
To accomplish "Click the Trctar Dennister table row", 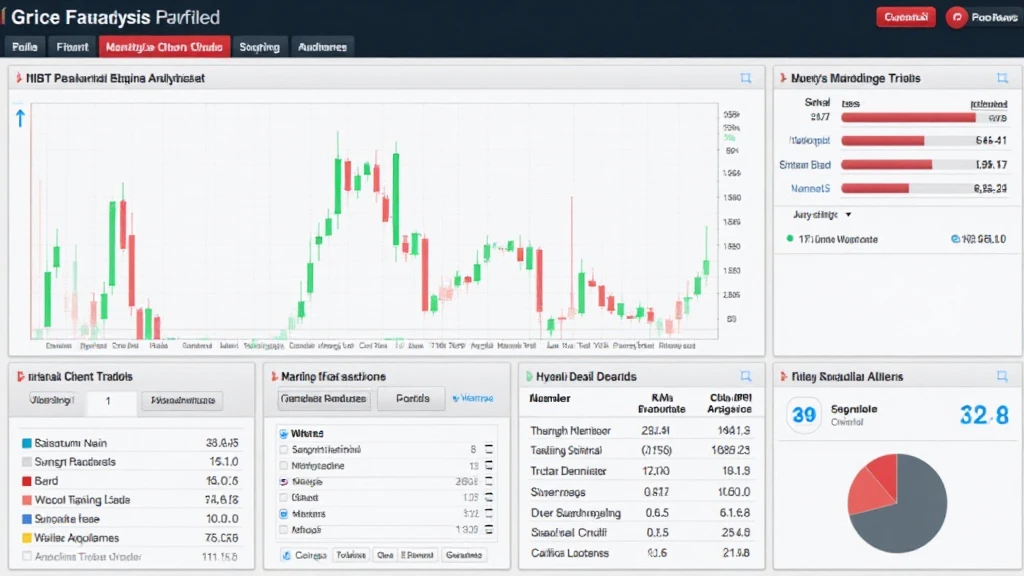I will [640, 471].
